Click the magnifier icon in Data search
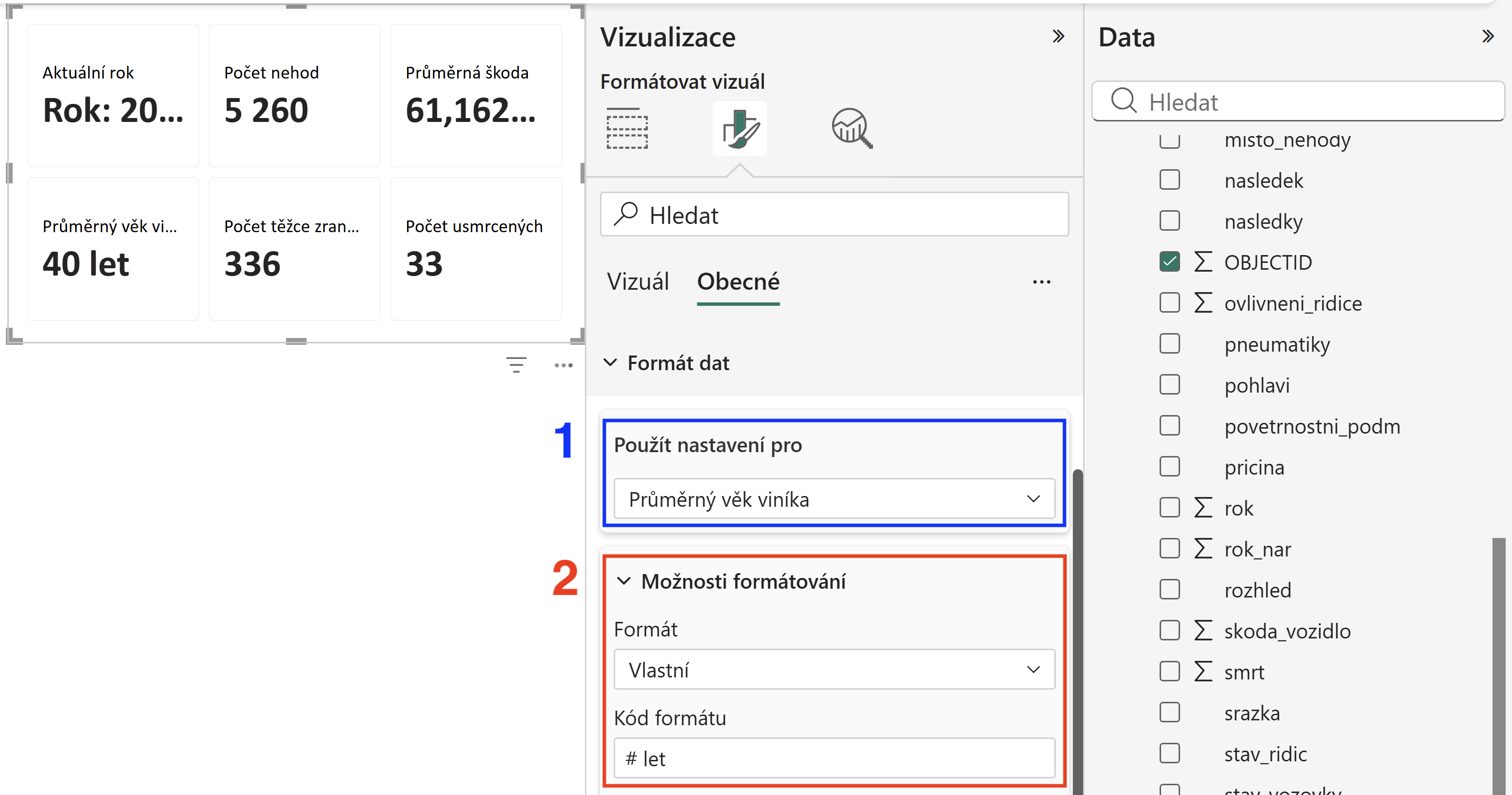 tap(1124, 100)
